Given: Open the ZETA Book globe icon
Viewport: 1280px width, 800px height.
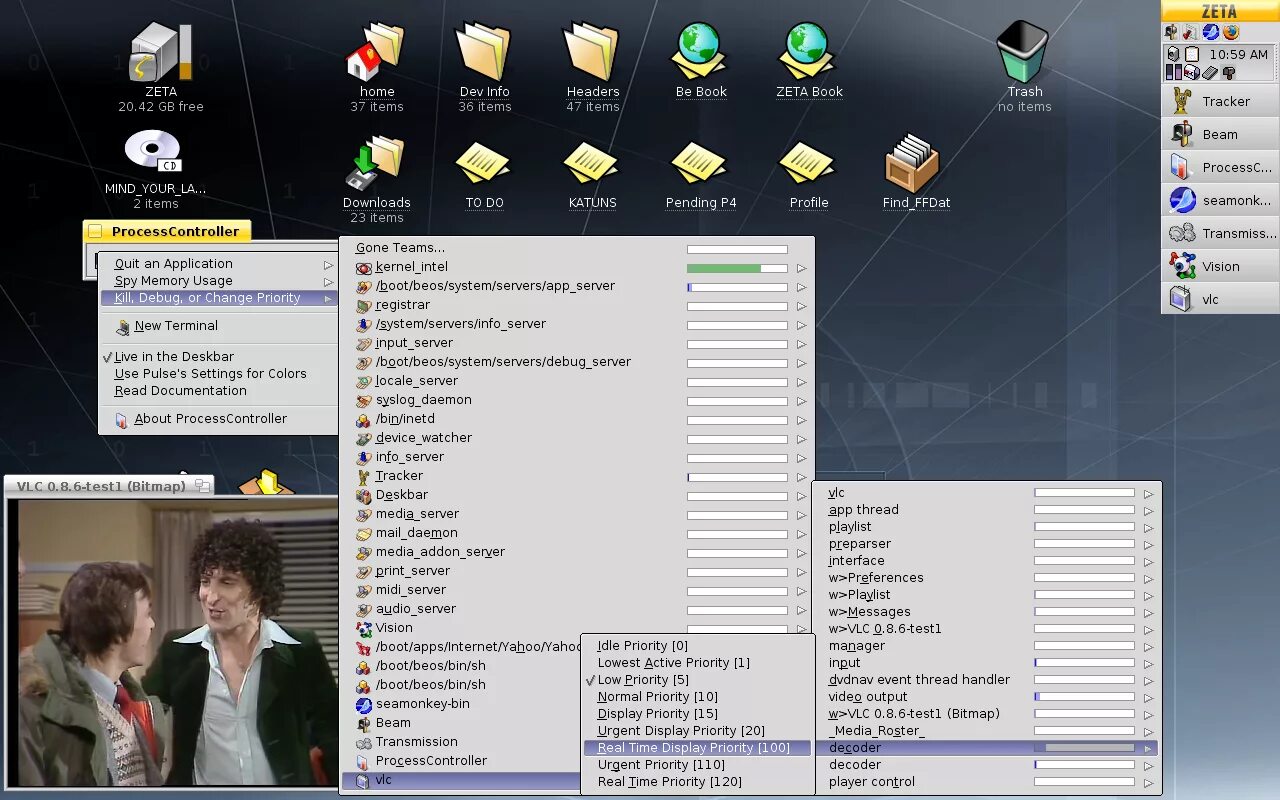Looking at the screenshot, I should click(x=808, y=52).
